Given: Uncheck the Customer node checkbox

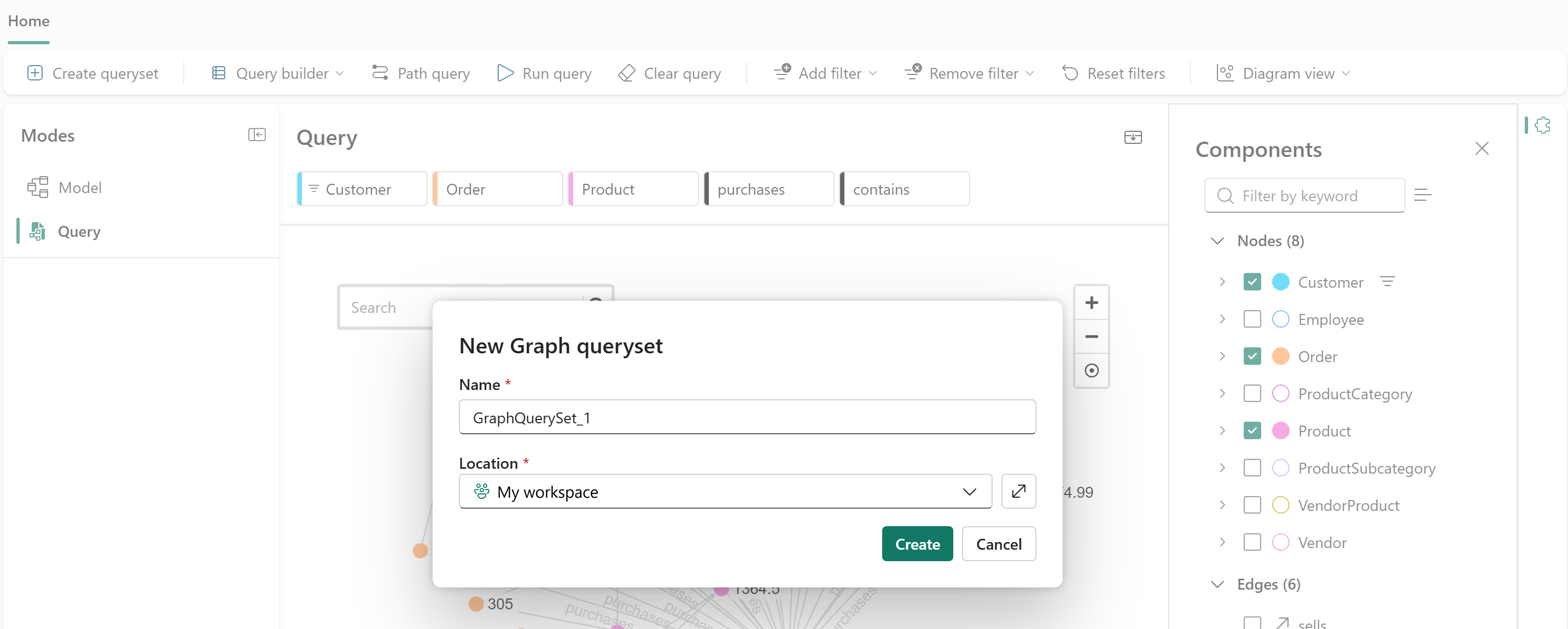Looking at the screenshot, I should point(1251,282).
